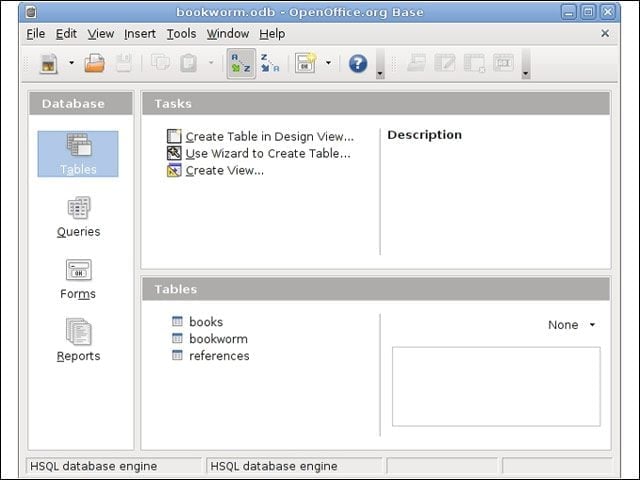Close the OpenOffice.org Base window

pos(607,12)
